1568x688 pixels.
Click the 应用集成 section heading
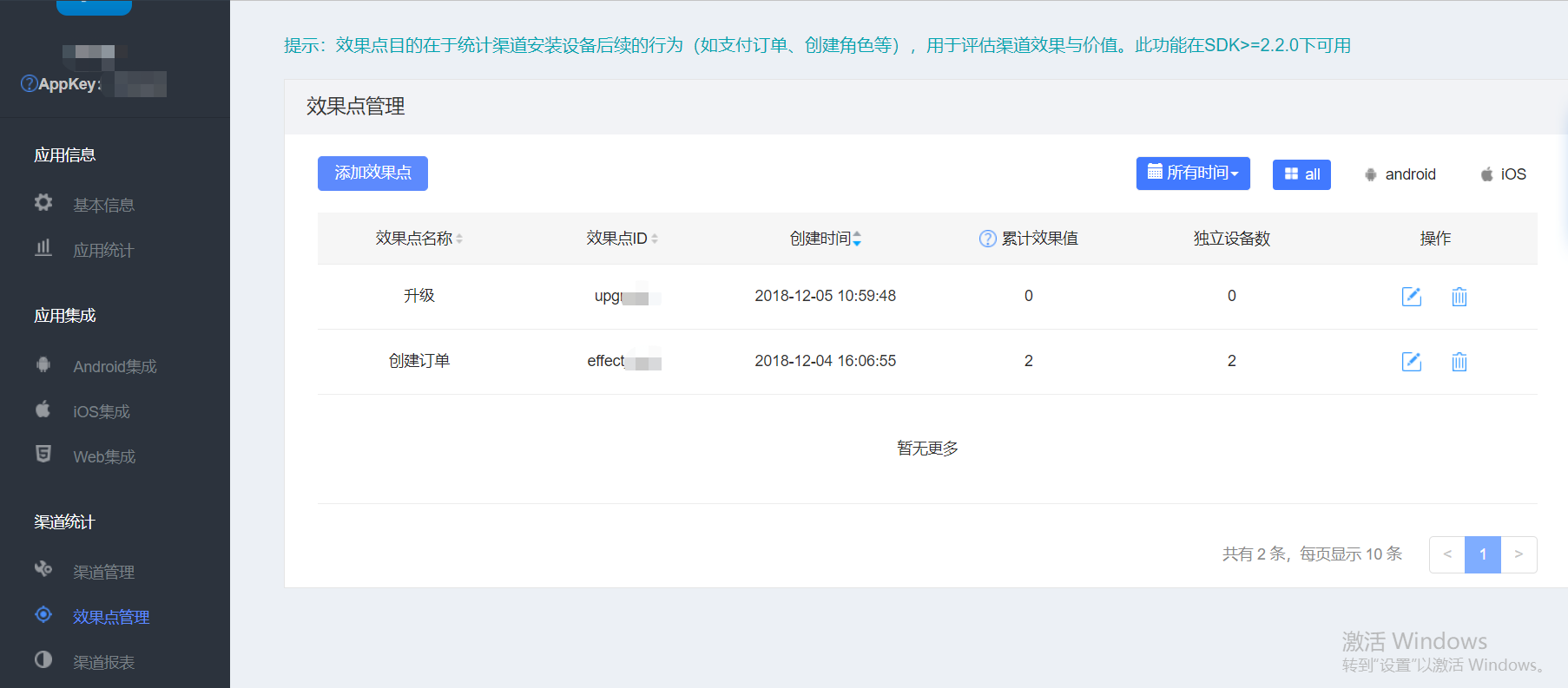click(x=65, y=316)
